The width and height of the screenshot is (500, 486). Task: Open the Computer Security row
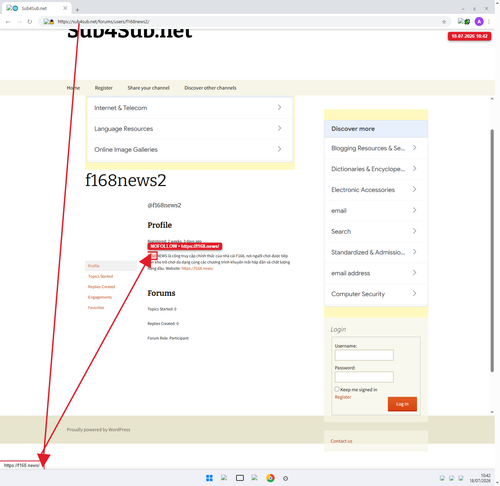376,294
